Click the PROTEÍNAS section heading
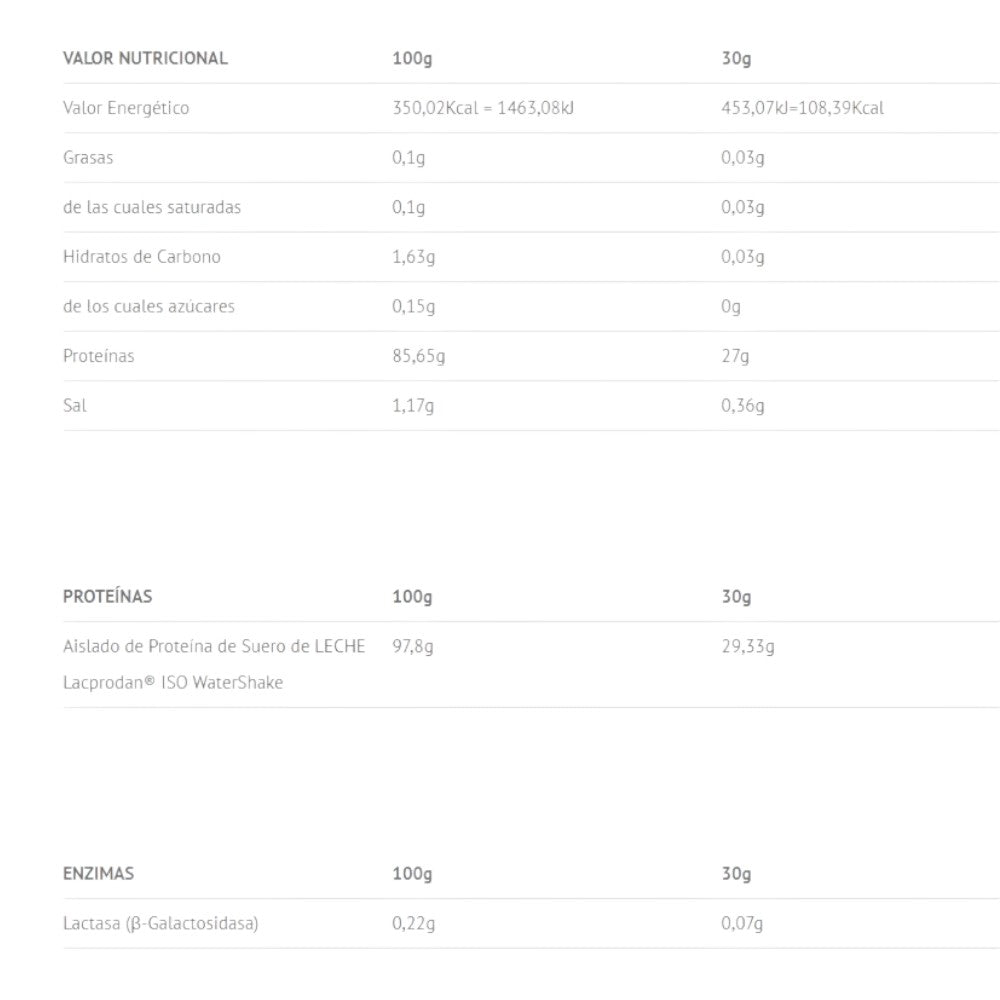This screenshot has width=1000, height=1000. pyautogui.click(x=108, y=597)
